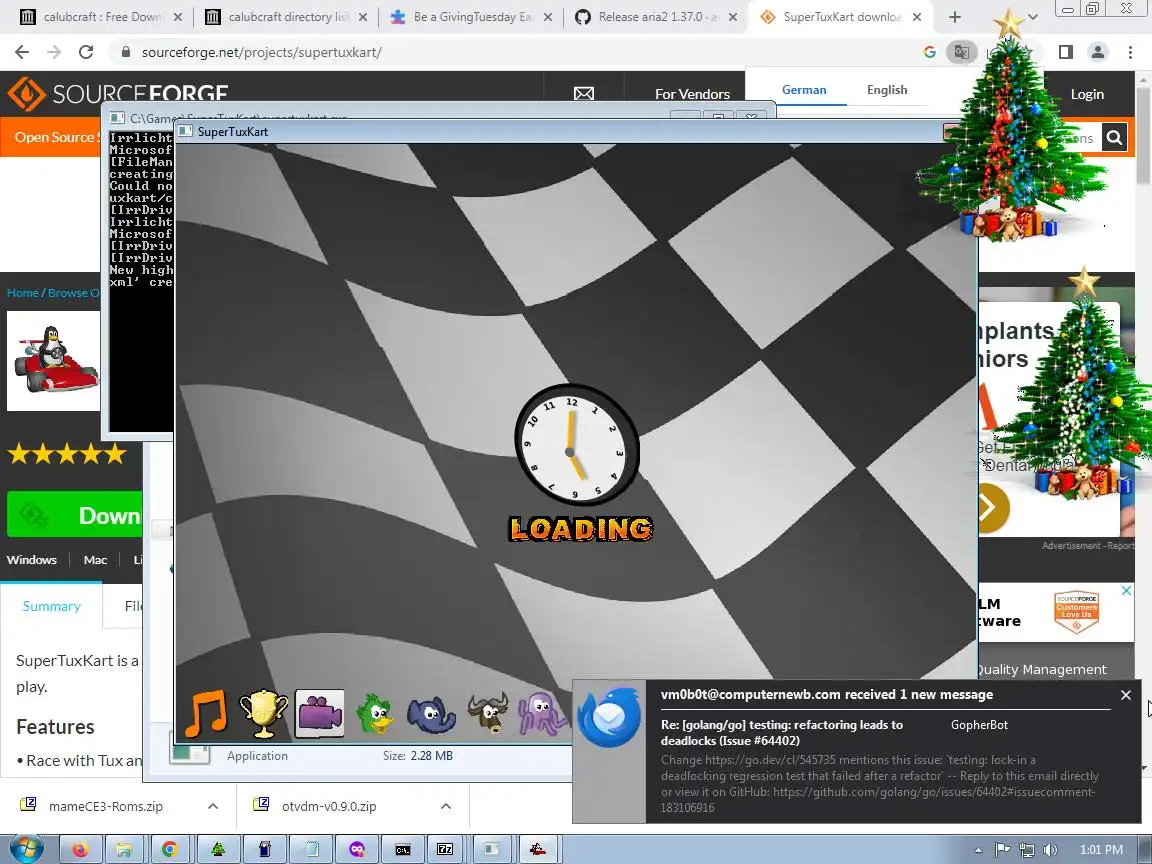Close the SourceForge Customers Love Us ad
This screenshot has height=864, width=1152.
pyautogui.click(x=1126, y=591)
